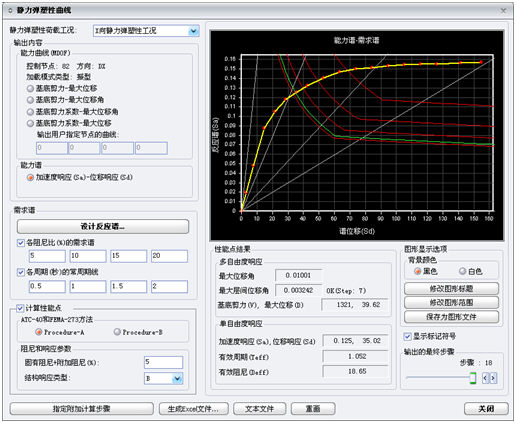Select Procedure-B radio button
This screenshot has width=516, height=423.
pyautogui.click(x=117, y=332)
